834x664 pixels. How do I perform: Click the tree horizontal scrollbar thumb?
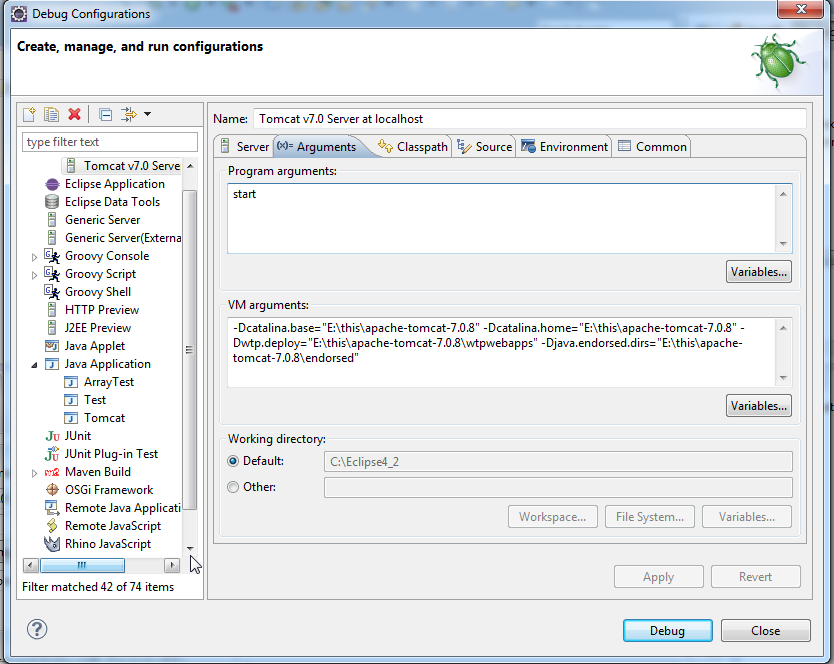[82, 565]
